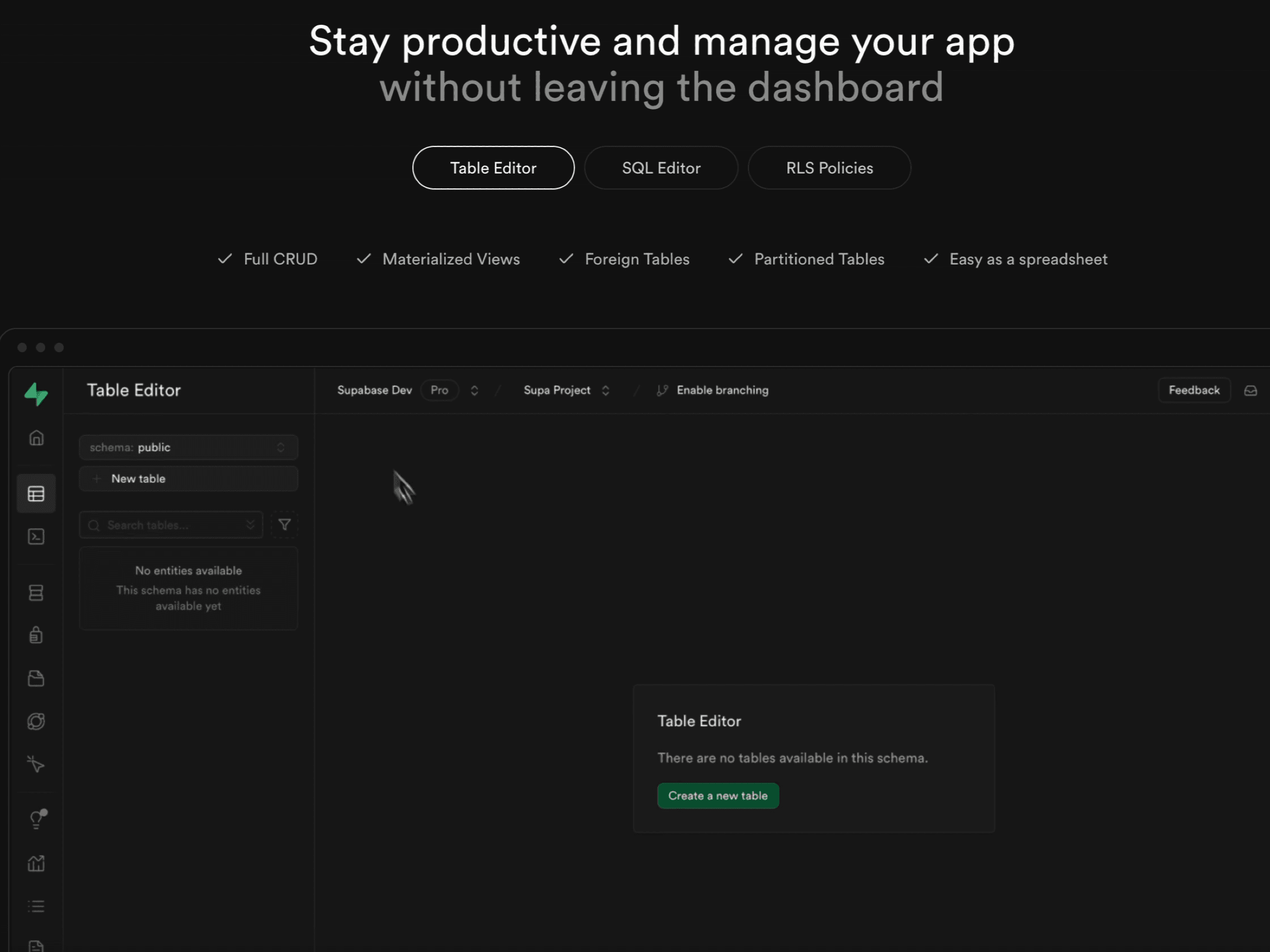Click the plus icon on New table
1270x952 pixels.
(96, 479)
